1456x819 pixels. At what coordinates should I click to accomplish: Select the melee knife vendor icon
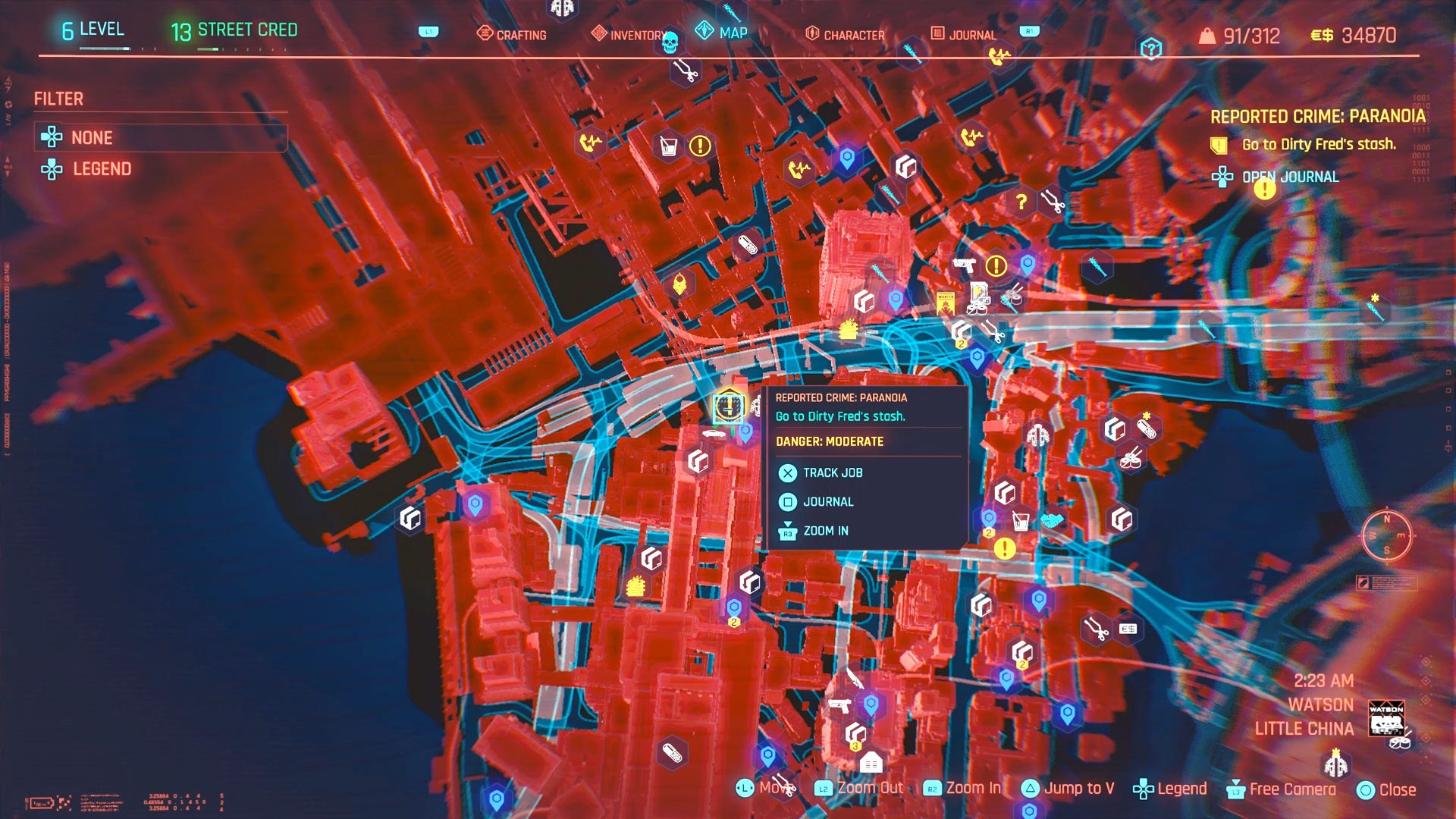pyautogui.click(x=855, y=676)
